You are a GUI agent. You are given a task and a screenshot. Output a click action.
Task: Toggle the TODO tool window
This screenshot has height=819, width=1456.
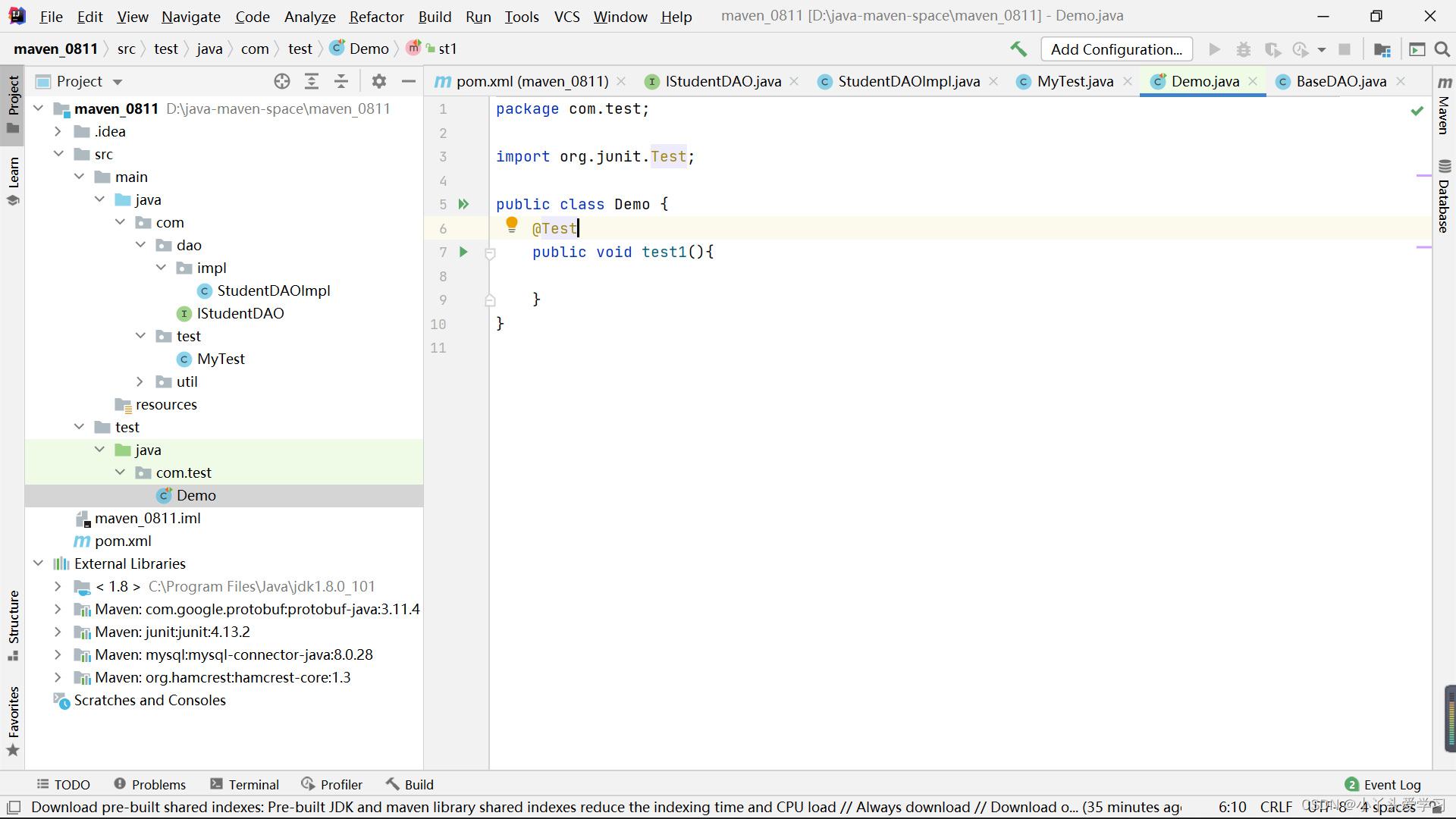pos(64,784)
